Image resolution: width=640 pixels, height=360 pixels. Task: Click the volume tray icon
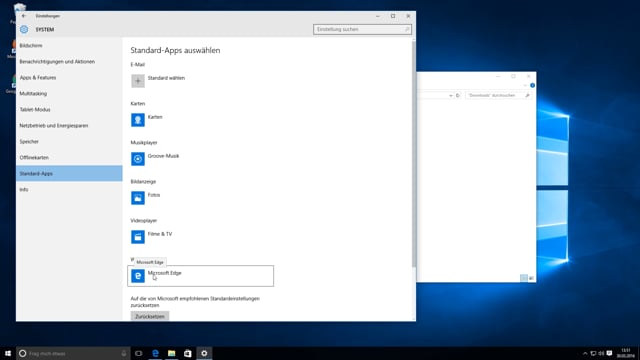(x=601, y=353)
